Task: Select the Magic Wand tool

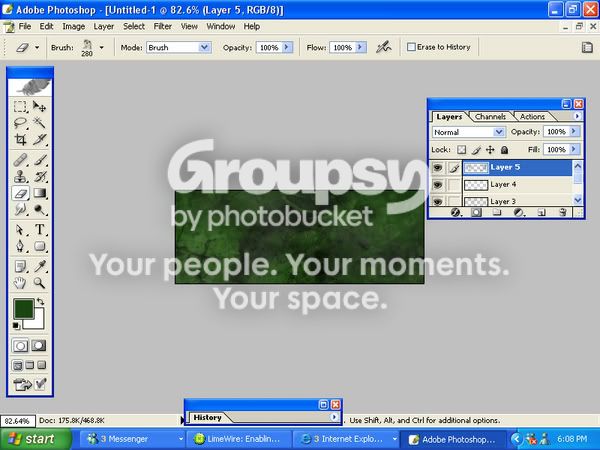Action: point(39,123)
